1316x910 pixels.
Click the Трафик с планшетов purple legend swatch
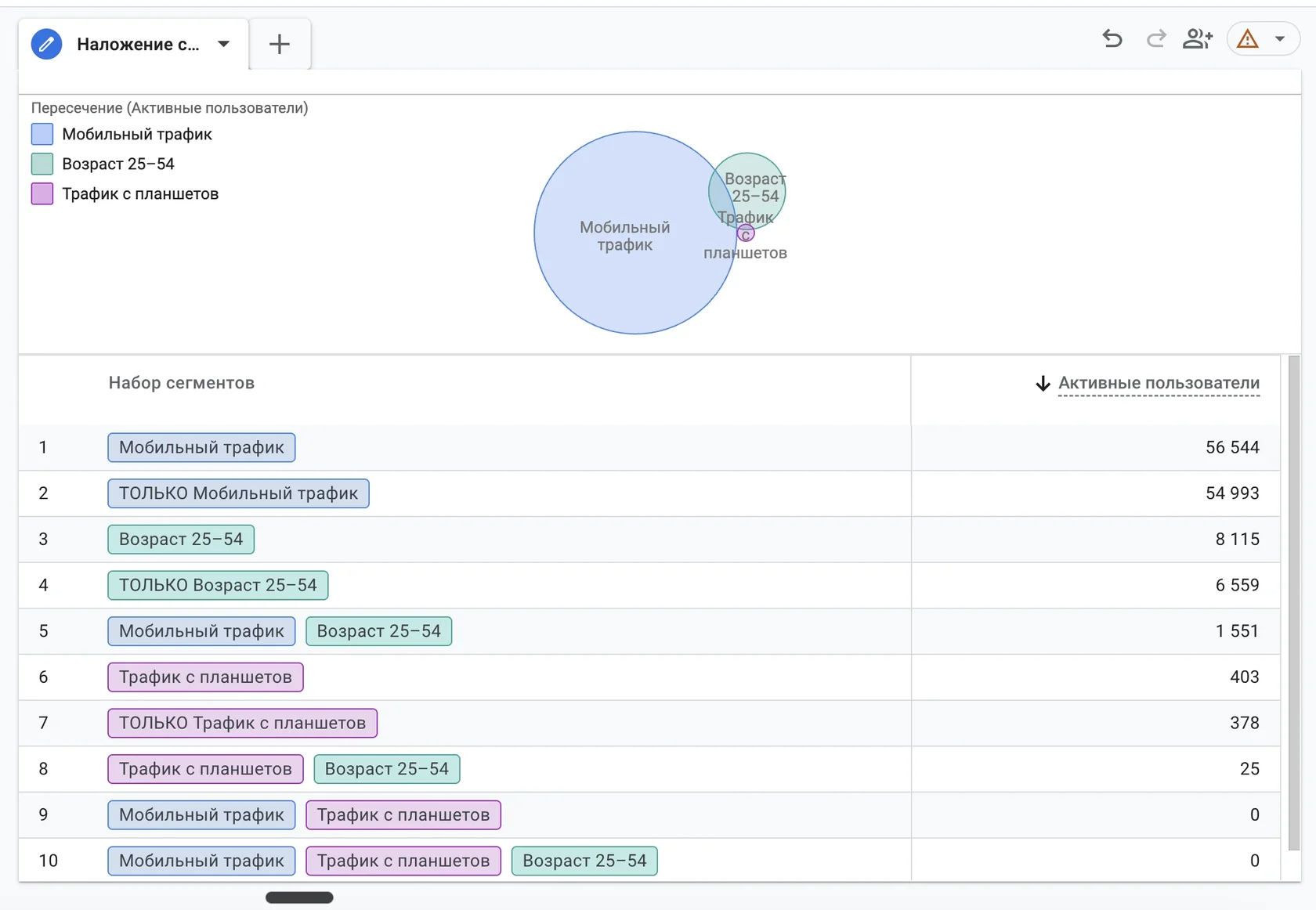coord(42,193)
